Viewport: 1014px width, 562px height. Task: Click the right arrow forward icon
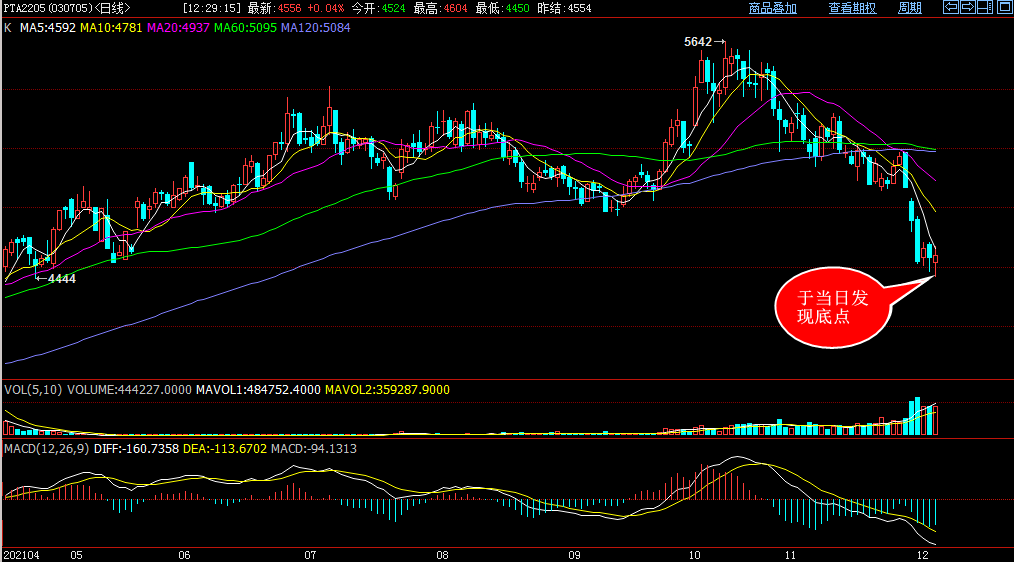pyautogui.click(x=968, y=8)
